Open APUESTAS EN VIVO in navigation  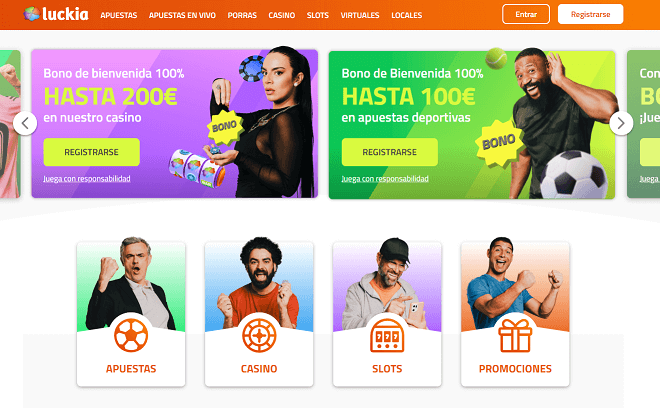point(182,15)
